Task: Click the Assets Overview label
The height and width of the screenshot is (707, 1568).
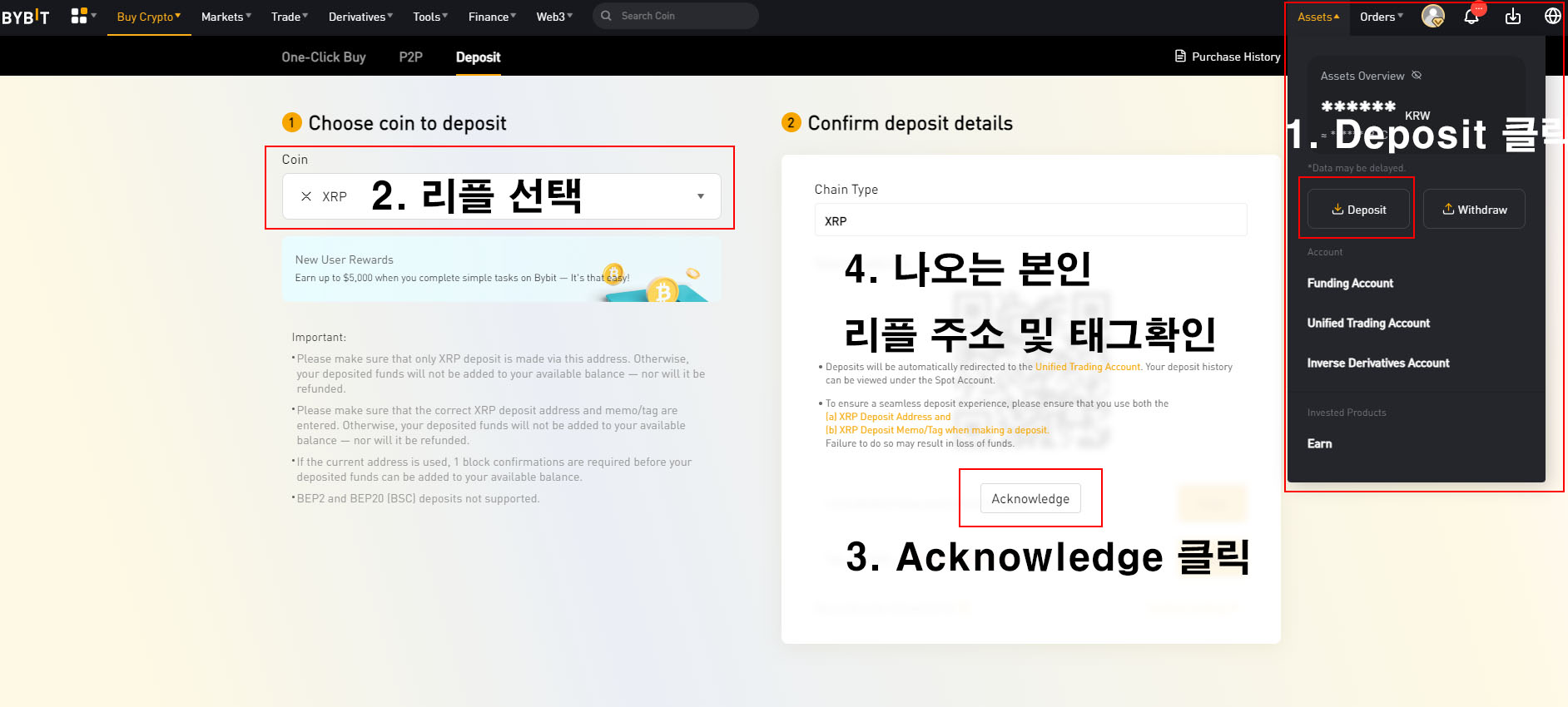Action: point(1362,76)
